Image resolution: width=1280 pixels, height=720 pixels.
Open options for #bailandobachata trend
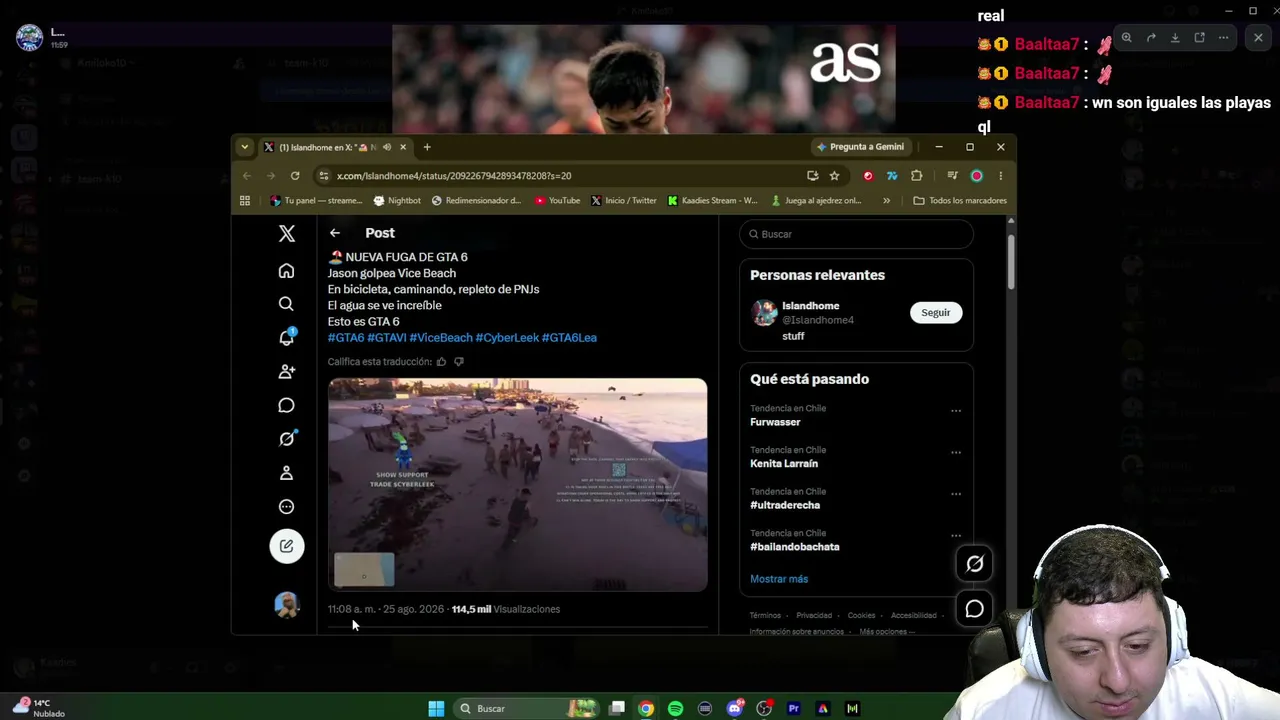point(956,536)
